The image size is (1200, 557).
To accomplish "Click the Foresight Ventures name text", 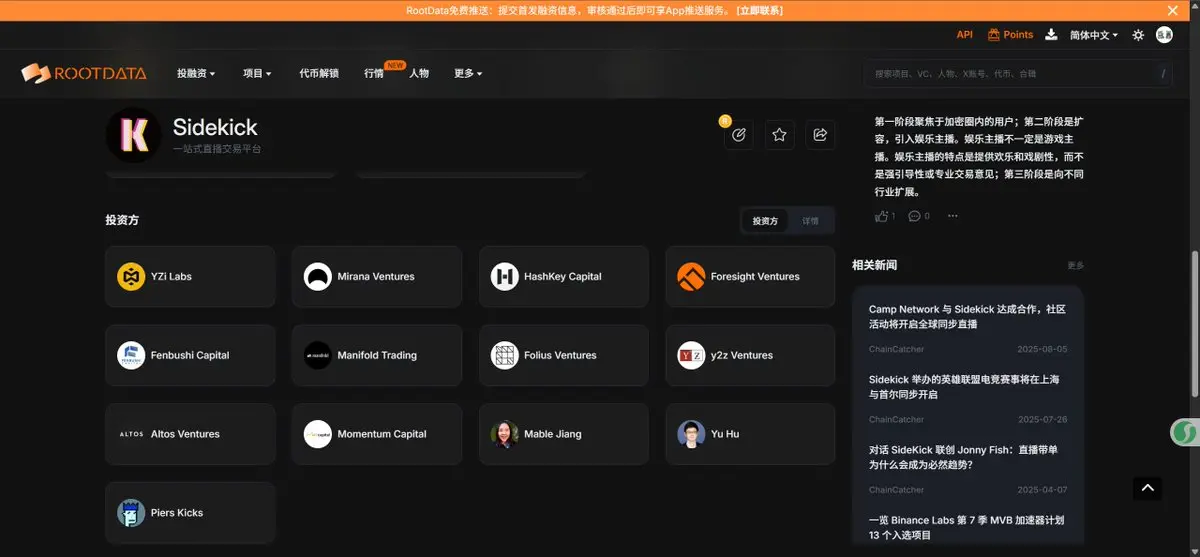I will [x=755, y=277].
